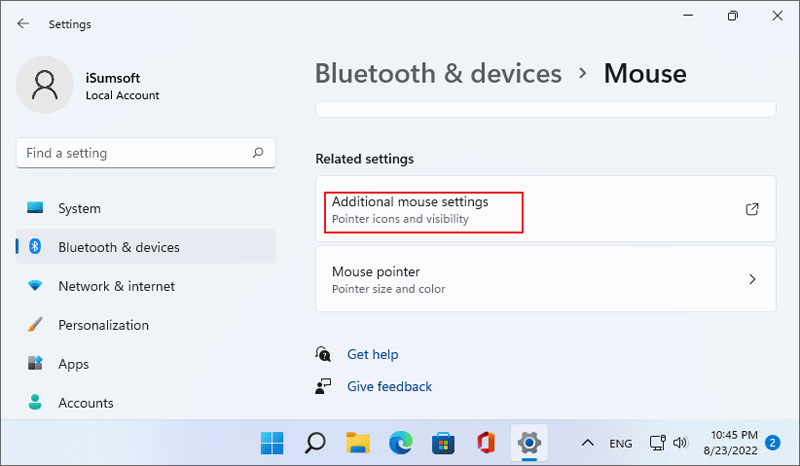Image resolution: width=800 pixels, height=466 pixels.
Task: Click the search magnifier in Find a setting
Action: [258, 153]
